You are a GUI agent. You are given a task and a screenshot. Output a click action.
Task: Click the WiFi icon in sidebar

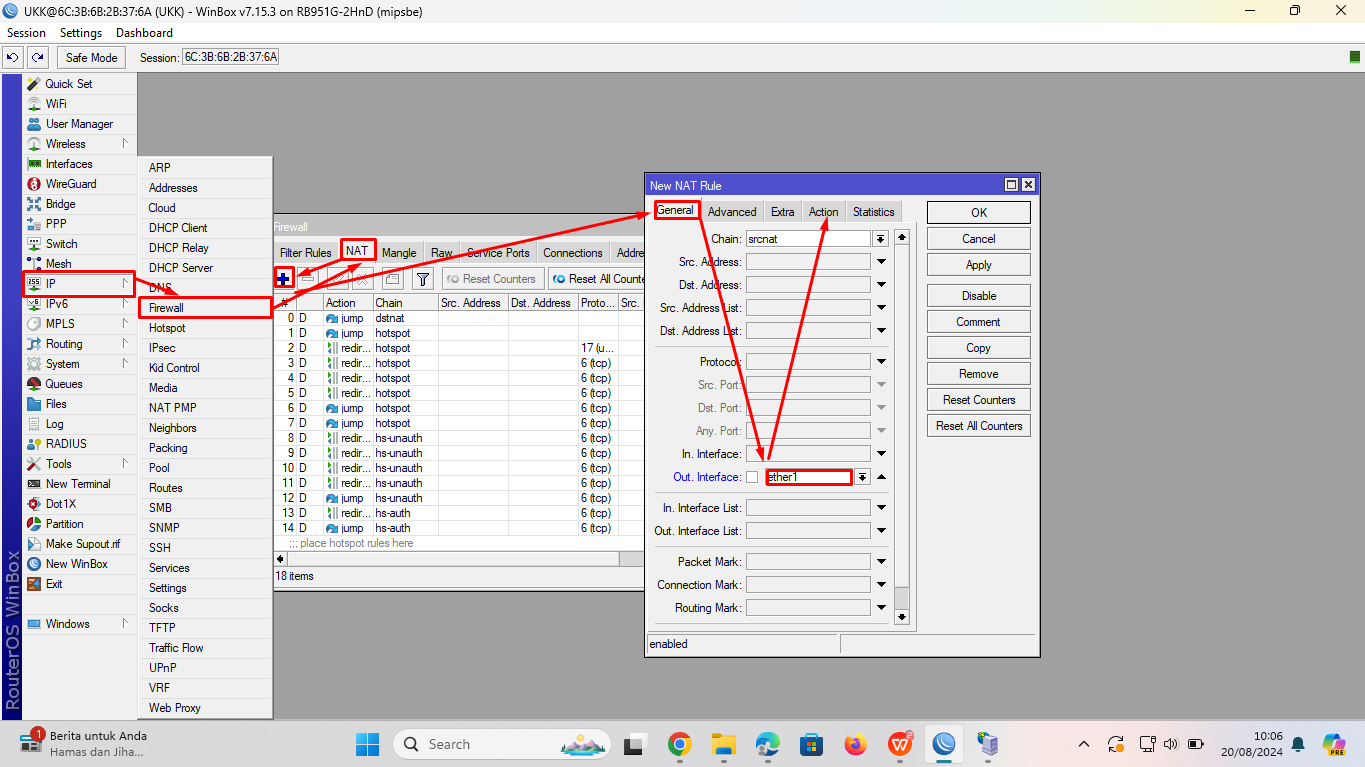point(34,104)
